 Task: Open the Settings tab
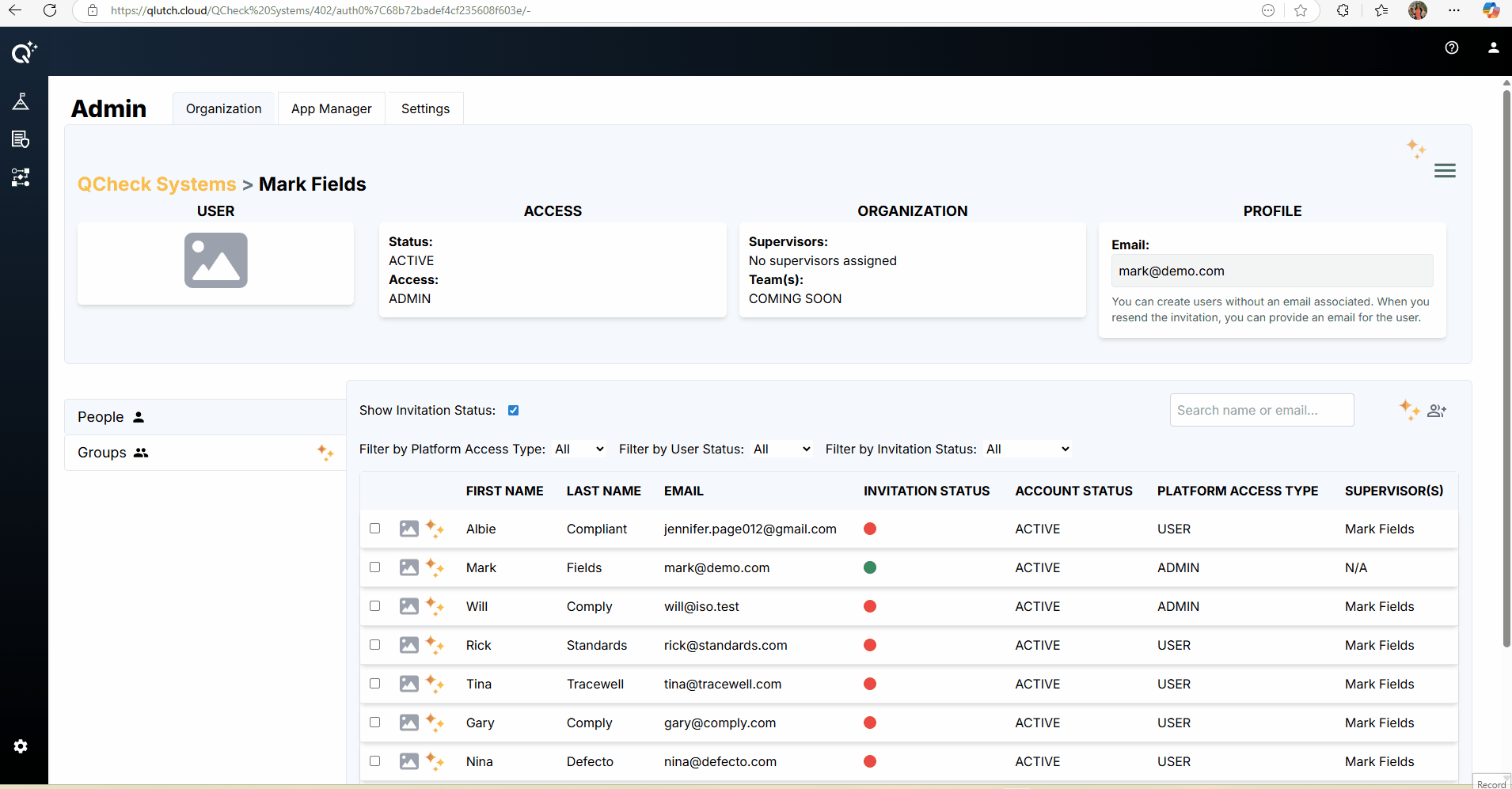click(425, 108)
